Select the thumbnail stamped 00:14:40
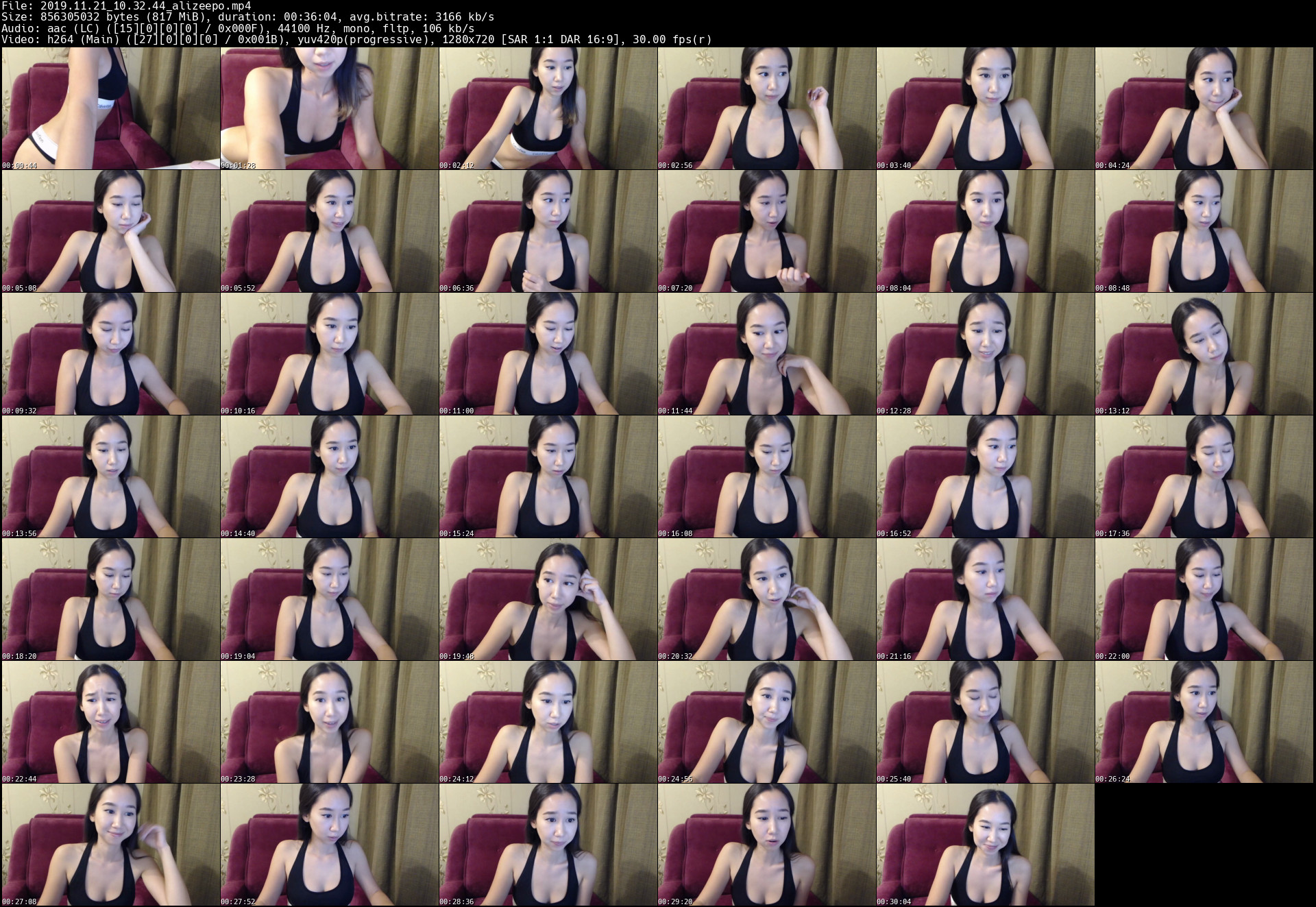The image size is (1316, 907). pyautogui.click(x=329, y=476)
